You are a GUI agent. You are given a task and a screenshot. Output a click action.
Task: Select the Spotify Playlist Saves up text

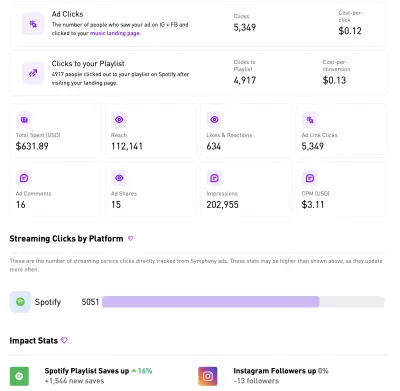pos(87,371)
